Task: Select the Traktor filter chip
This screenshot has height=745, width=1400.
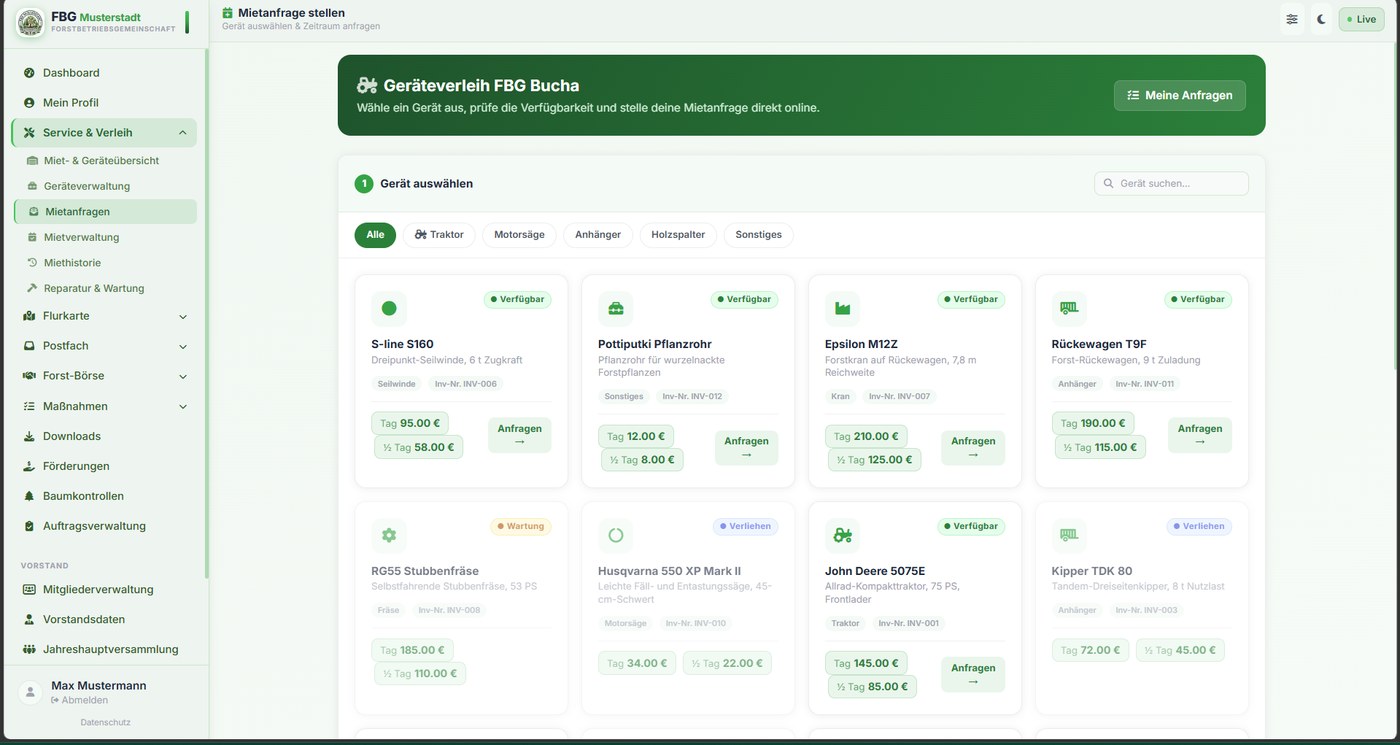Action: click(439, 235)
